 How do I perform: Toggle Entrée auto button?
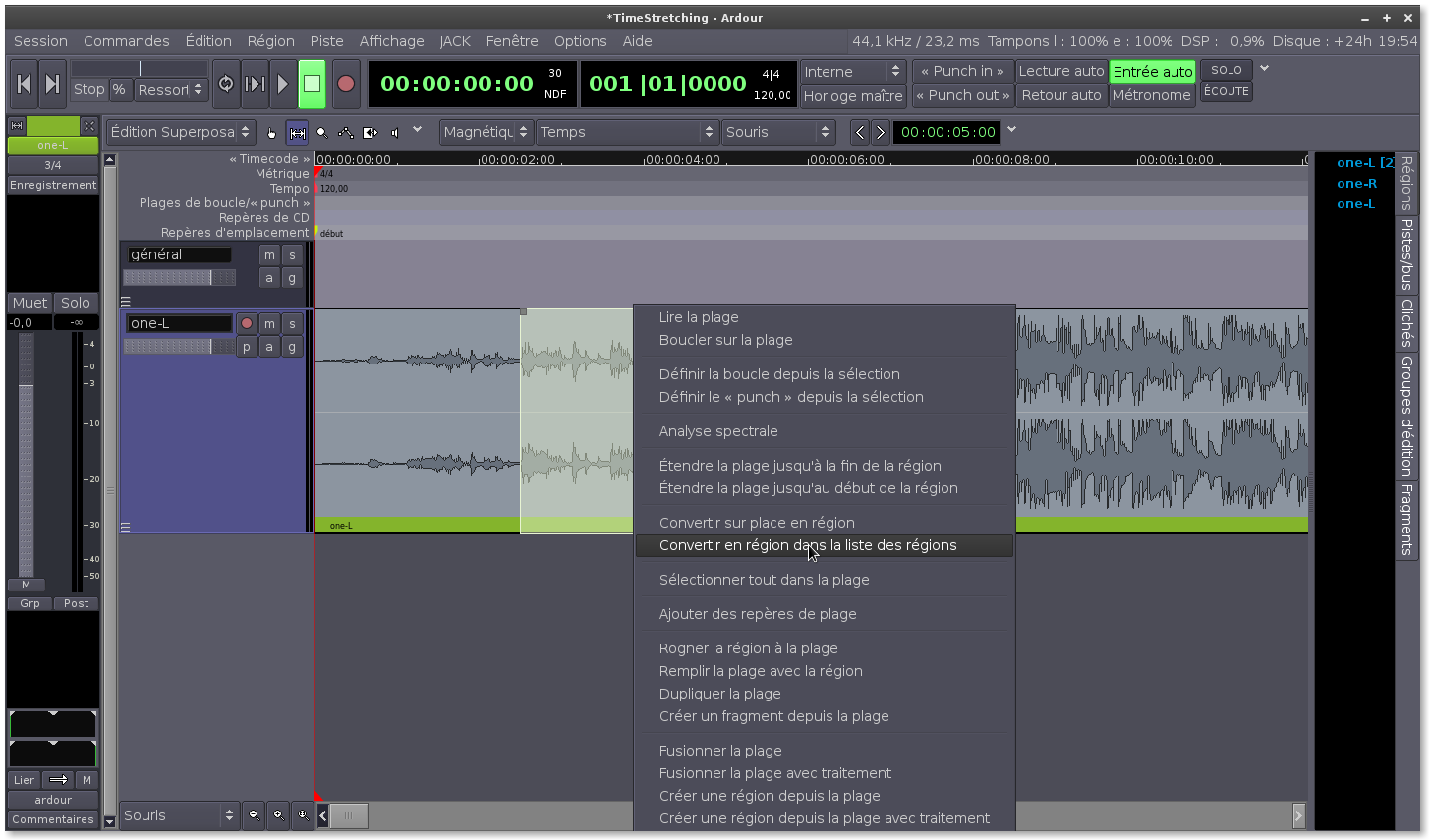coord(1152,71)
